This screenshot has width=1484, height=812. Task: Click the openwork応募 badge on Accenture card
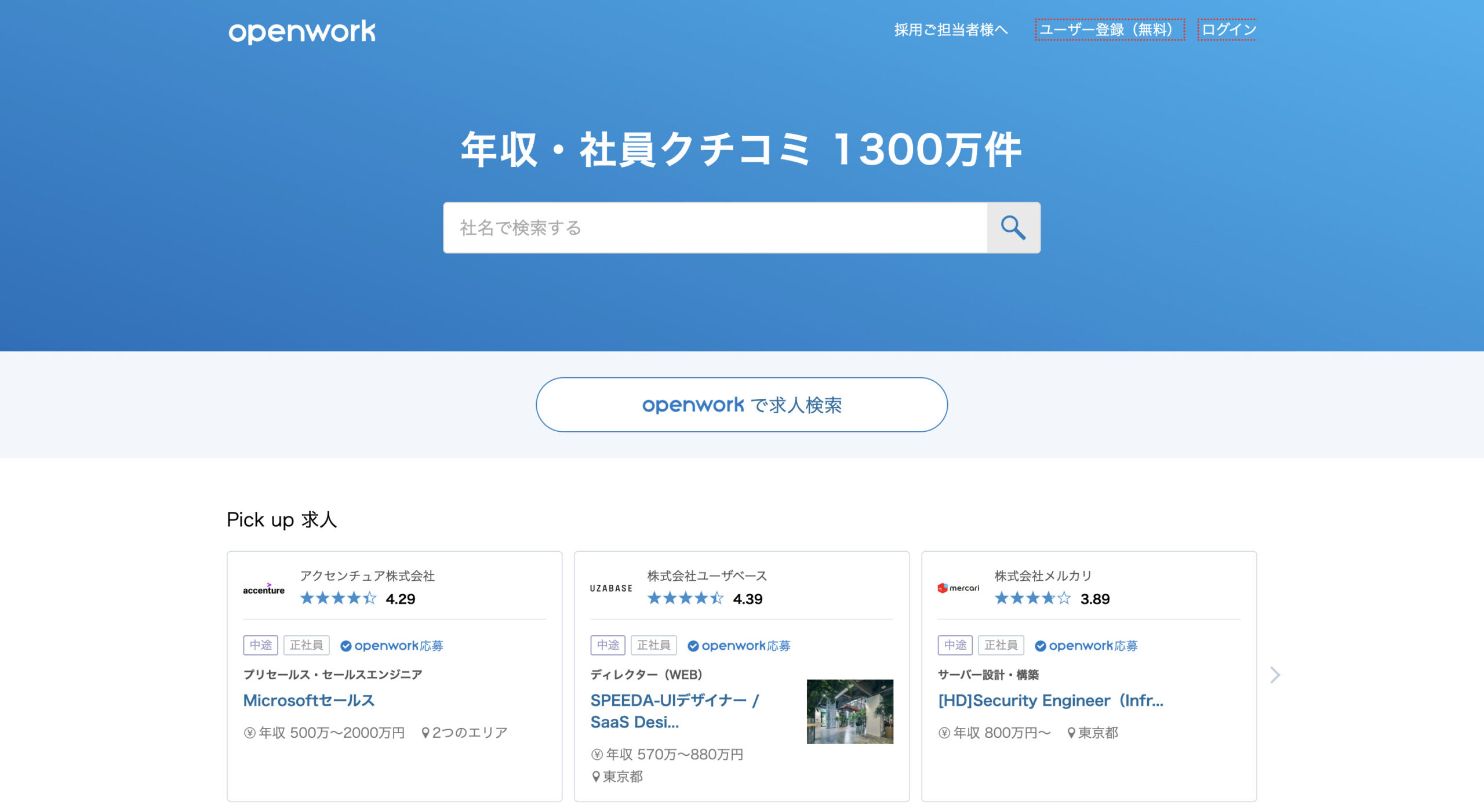point(391,646)
